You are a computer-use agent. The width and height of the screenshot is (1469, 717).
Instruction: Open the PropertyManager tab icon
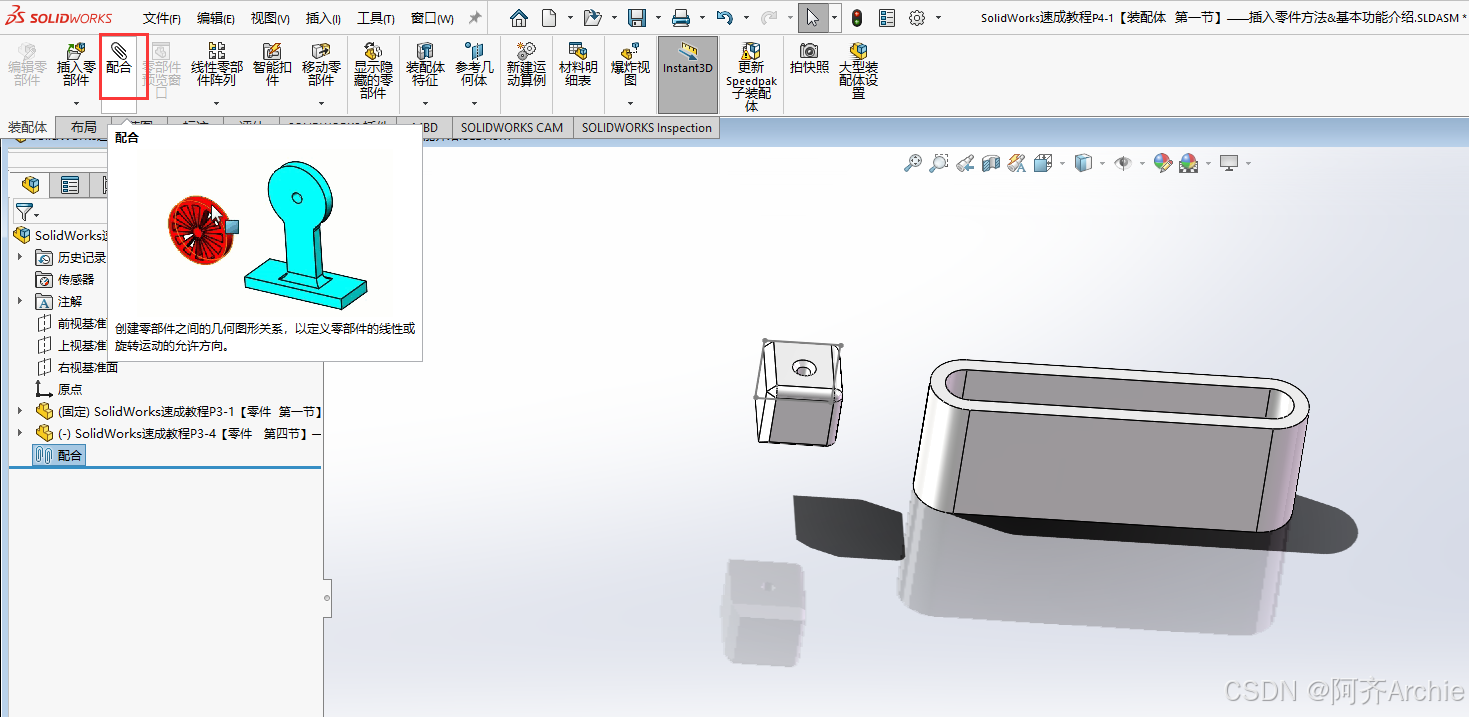[69, 185]
